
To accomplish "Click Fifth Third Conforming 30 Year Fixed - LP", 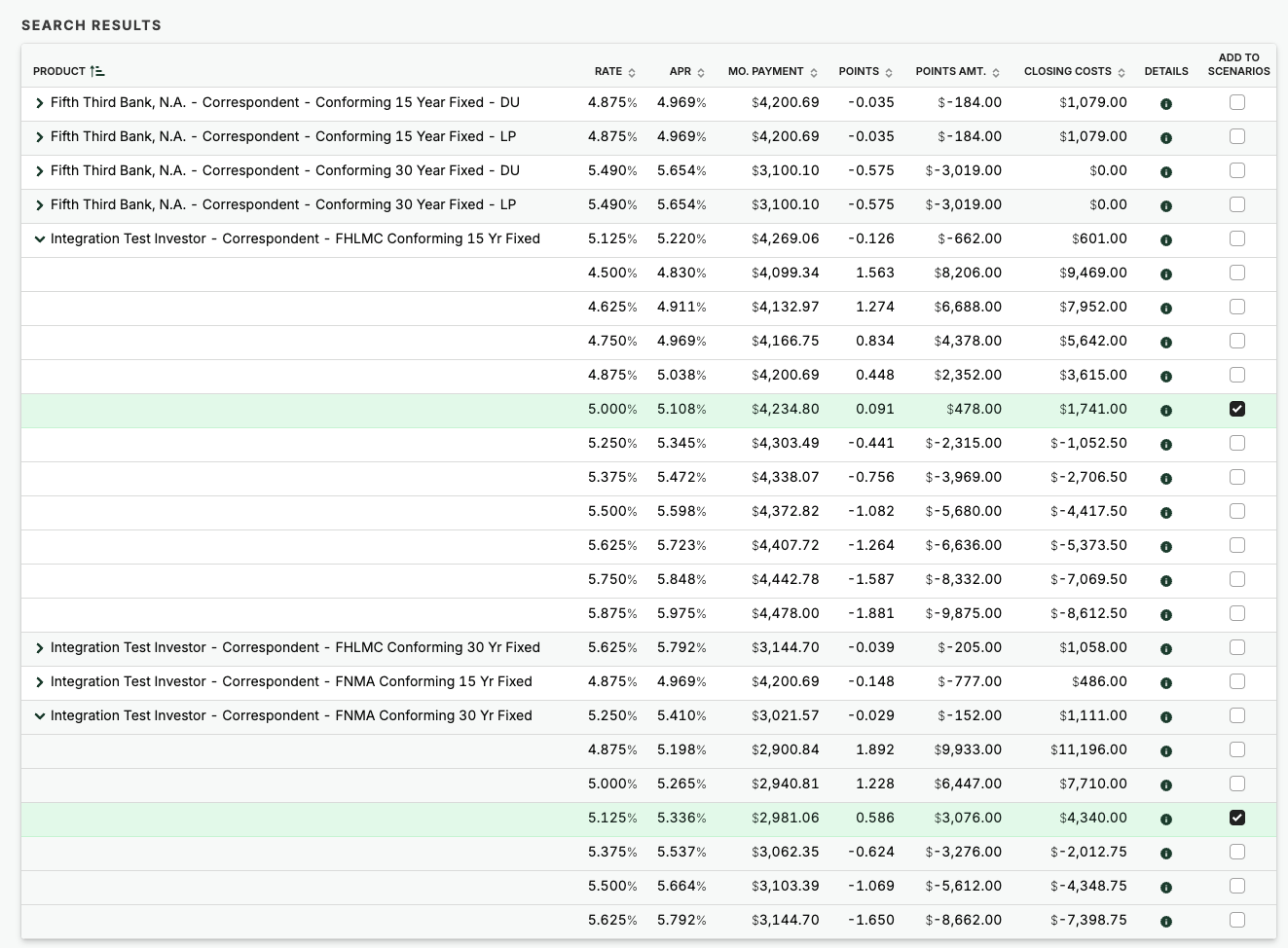I will click(282, 204).
